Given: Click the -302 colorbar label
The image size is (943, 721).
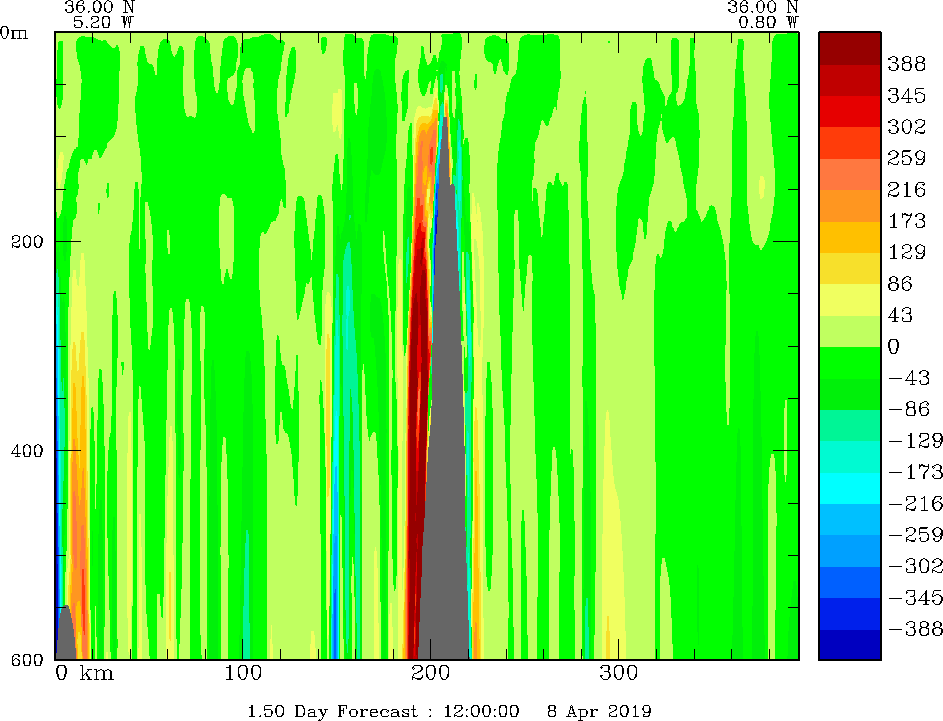Looking at the screenshot, I should pyautogui.click(x=915, y=566).
